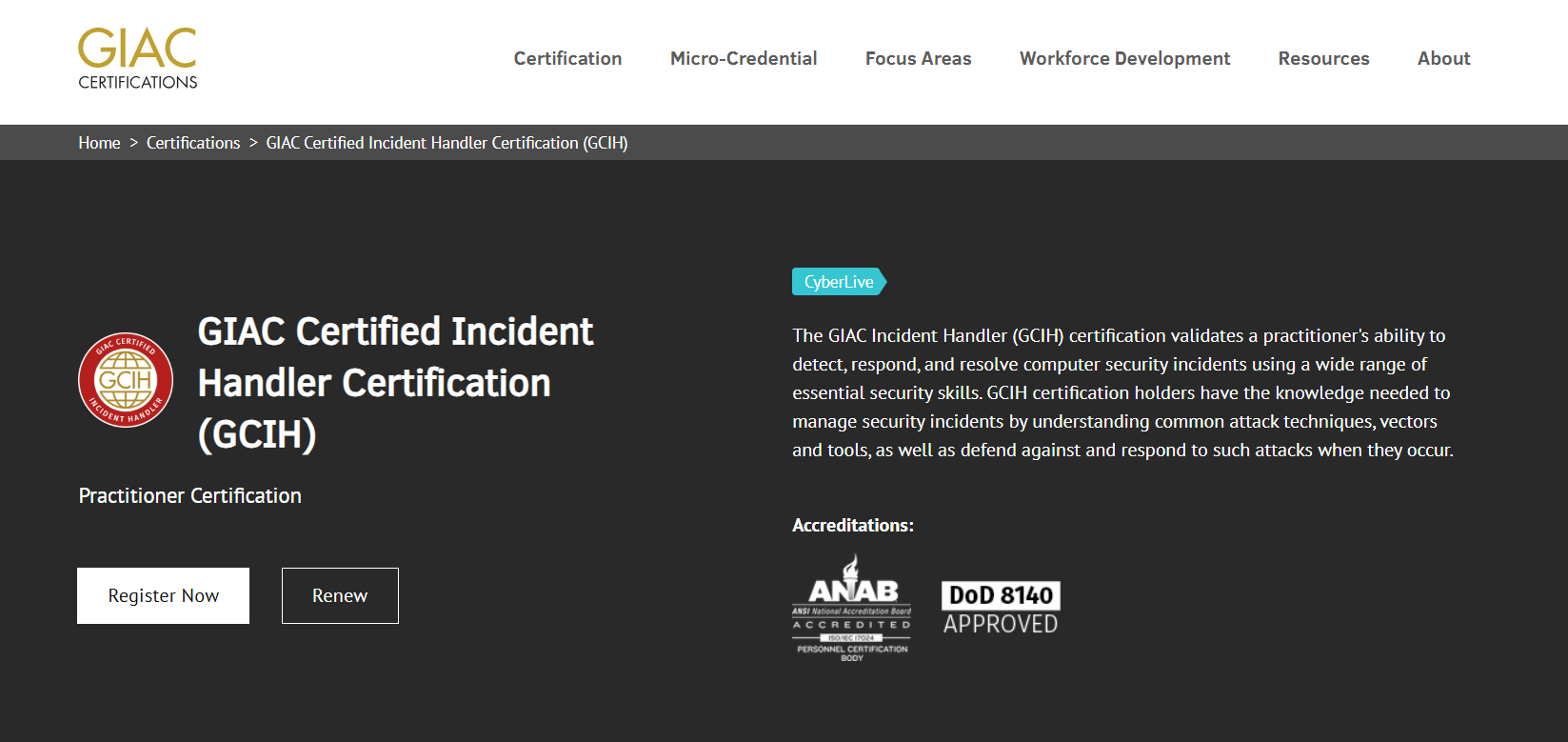Open the Micro-Credential menu
Image resolution: width=1568 pixels, height=742 pixels.
point(744,59)
